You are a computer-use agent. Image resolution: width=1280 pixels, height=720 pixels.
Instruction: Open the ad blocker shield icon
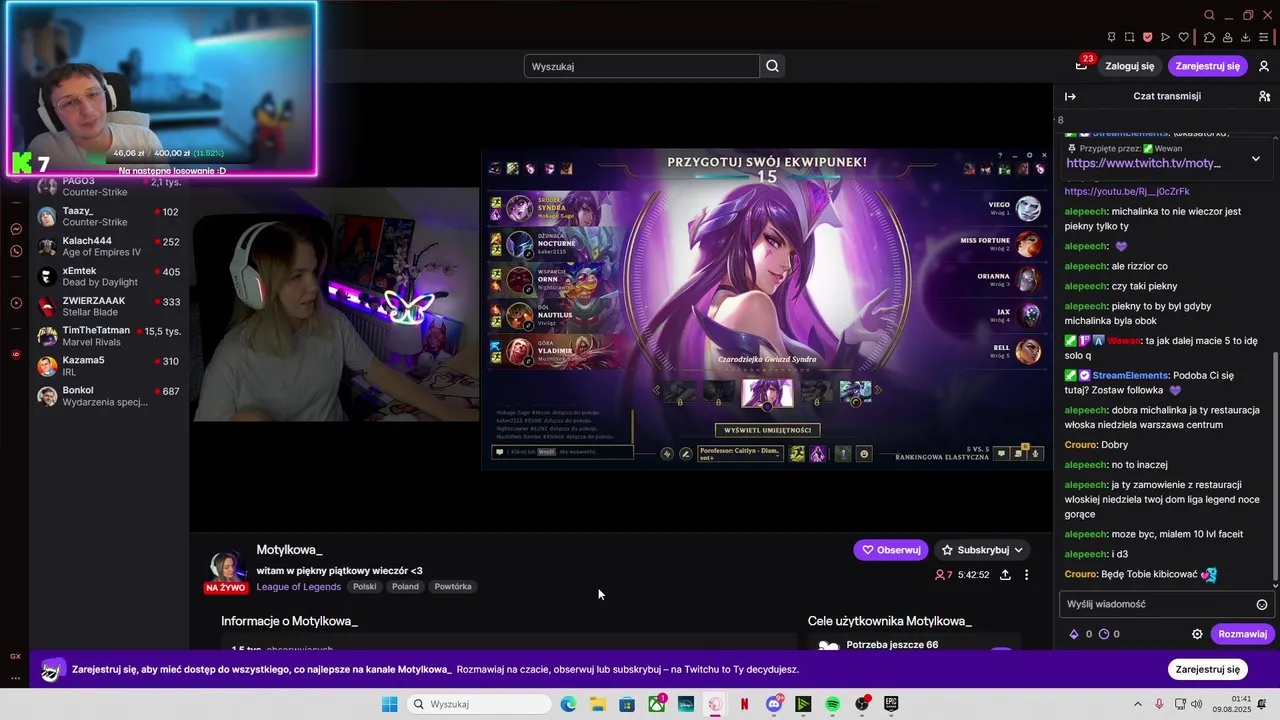[x=1147, y=37]
